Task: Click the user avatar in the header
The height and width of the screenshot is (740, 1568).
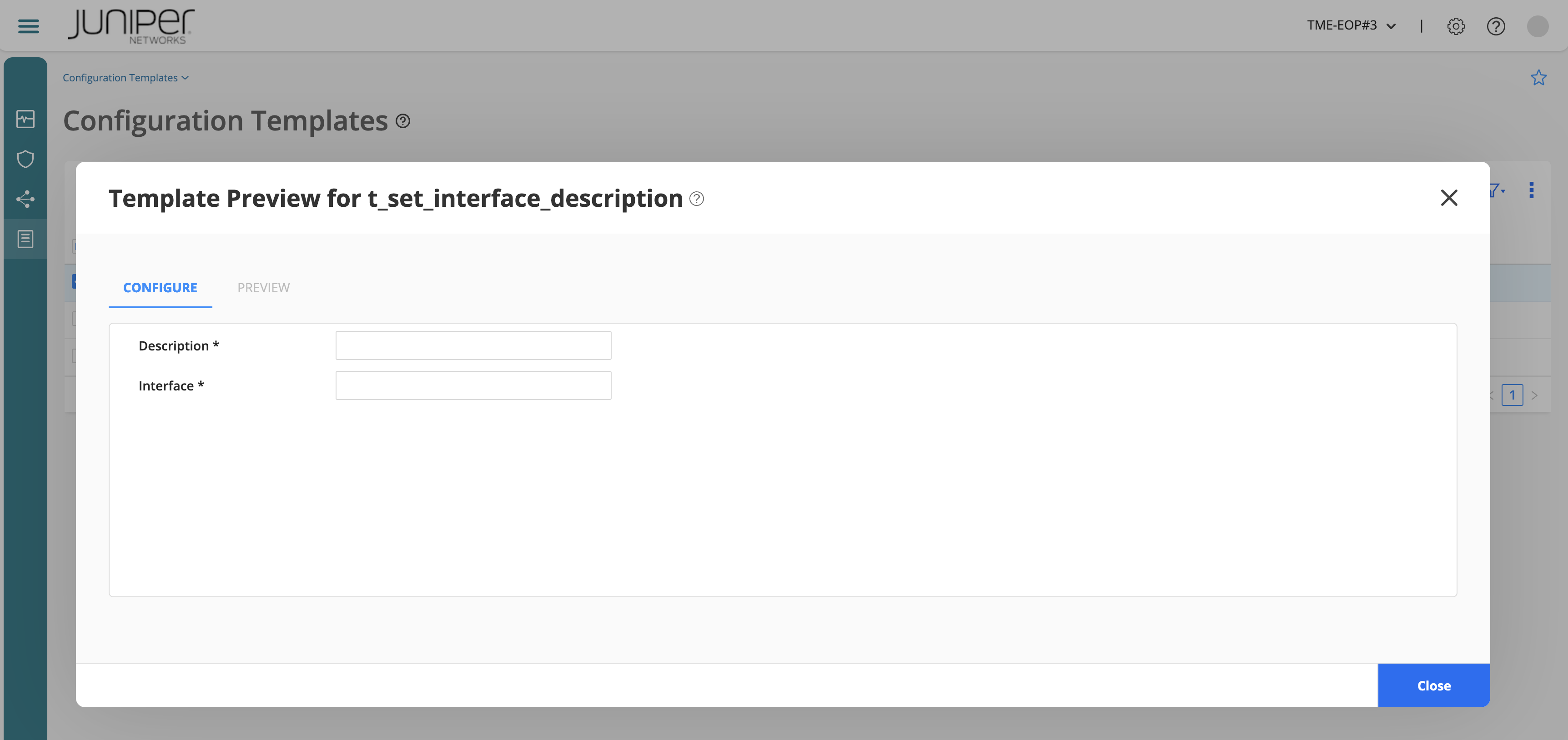Action: coord(1538,26)
